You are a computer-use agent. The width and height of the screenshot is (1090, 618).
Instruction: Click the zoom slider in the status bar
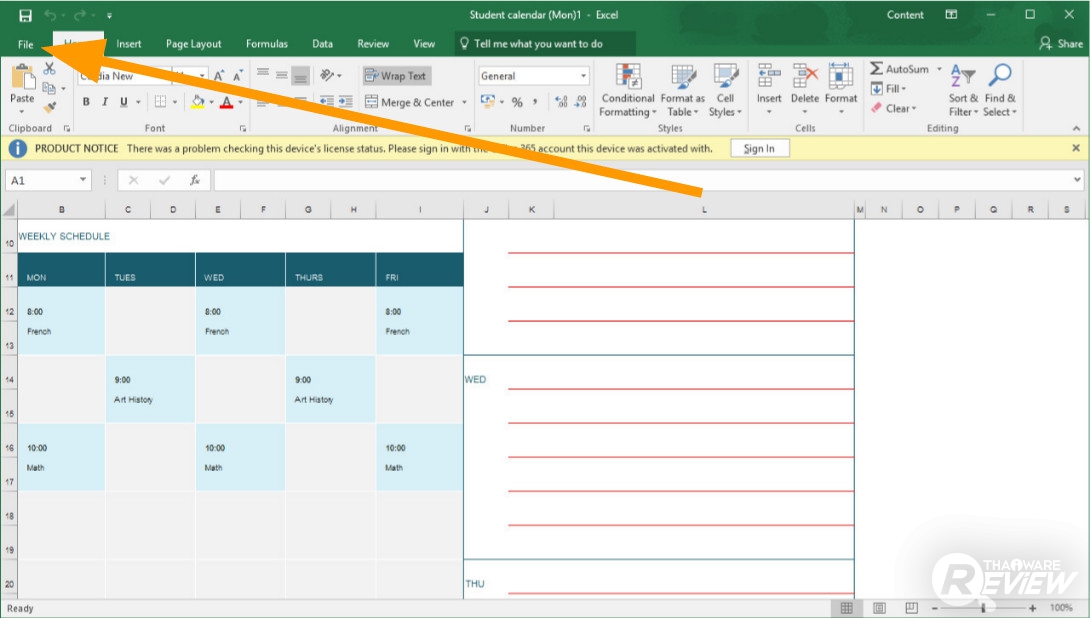pyautogui.click(x=984, y=608)
